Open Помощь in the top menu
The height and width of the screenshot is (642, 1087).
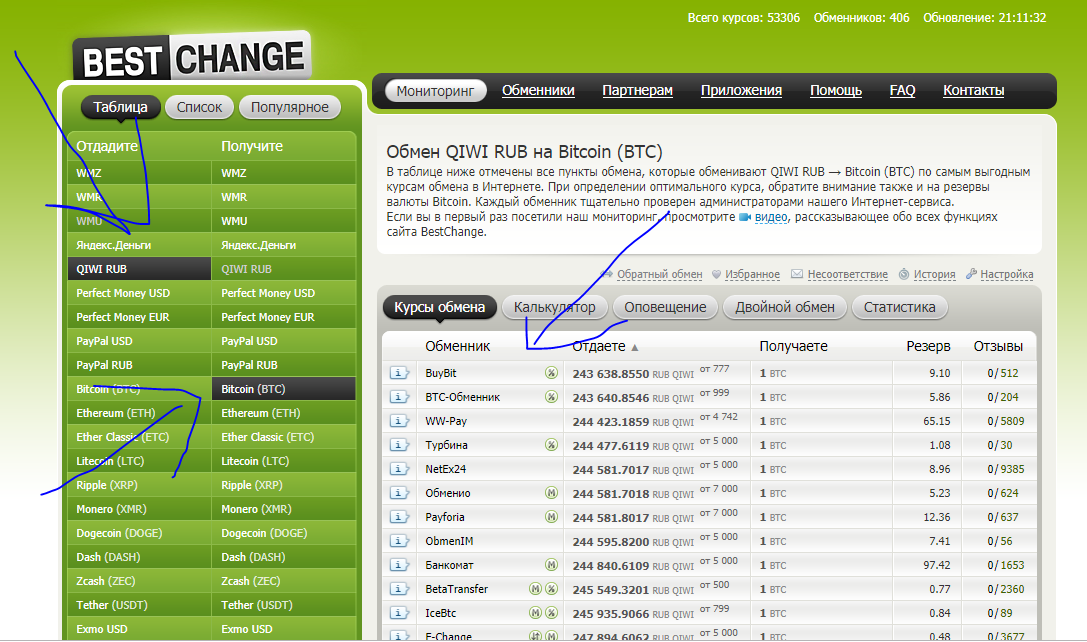pos(835,90)
